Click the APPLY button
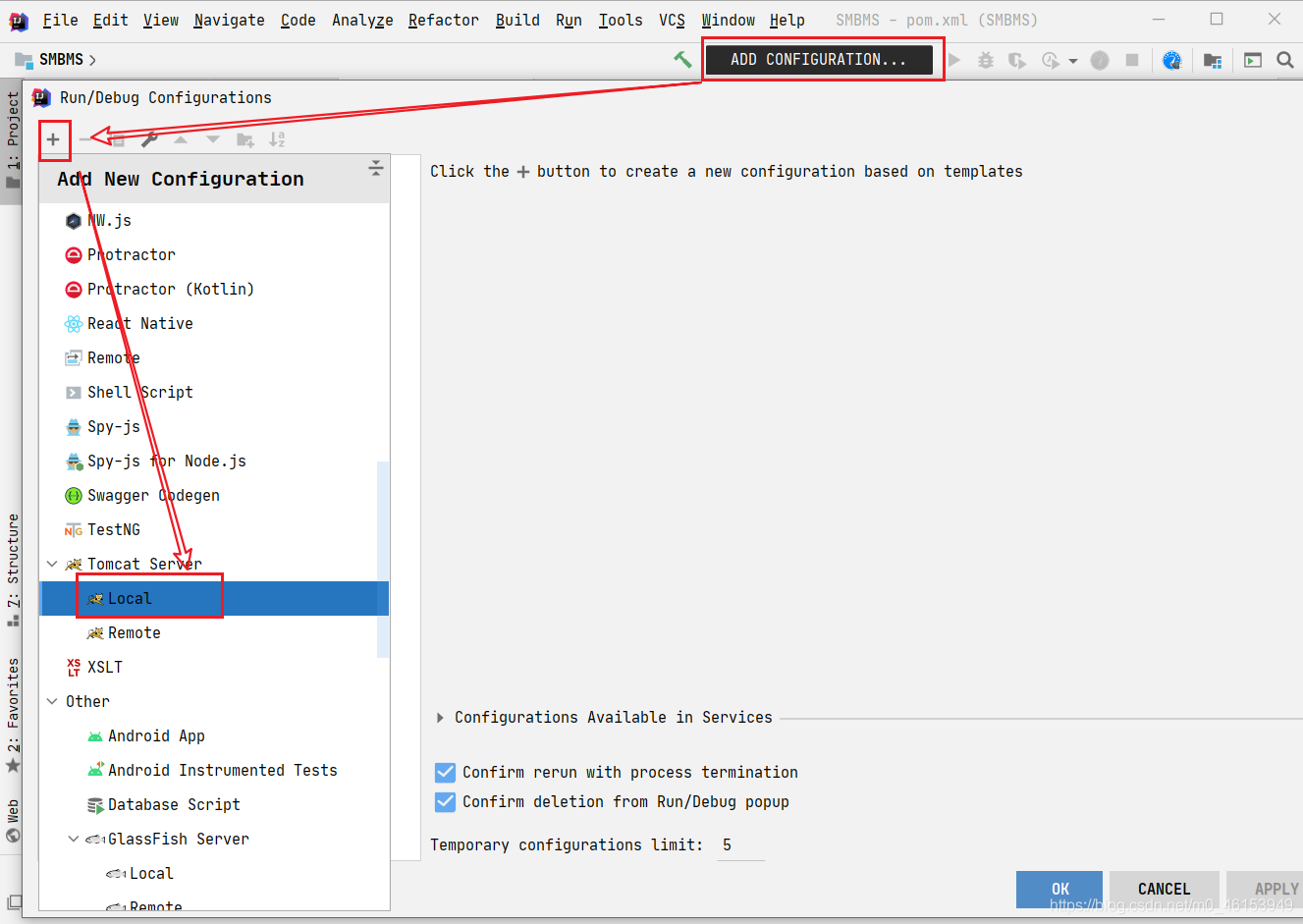 [x=1267, y=889]
